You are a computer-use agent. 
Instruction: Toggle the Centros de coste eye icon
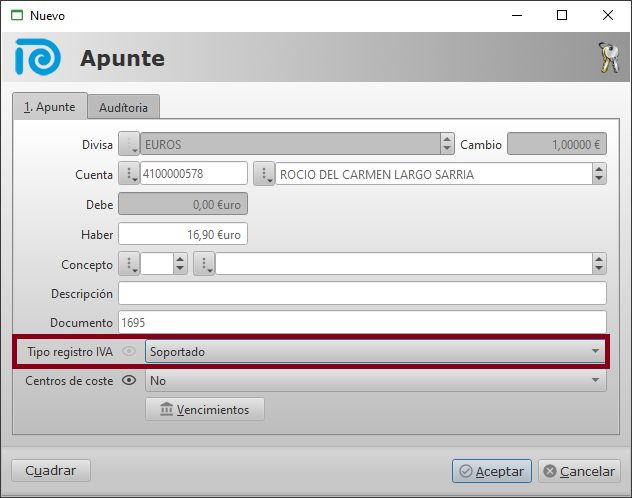coord(128,381)
